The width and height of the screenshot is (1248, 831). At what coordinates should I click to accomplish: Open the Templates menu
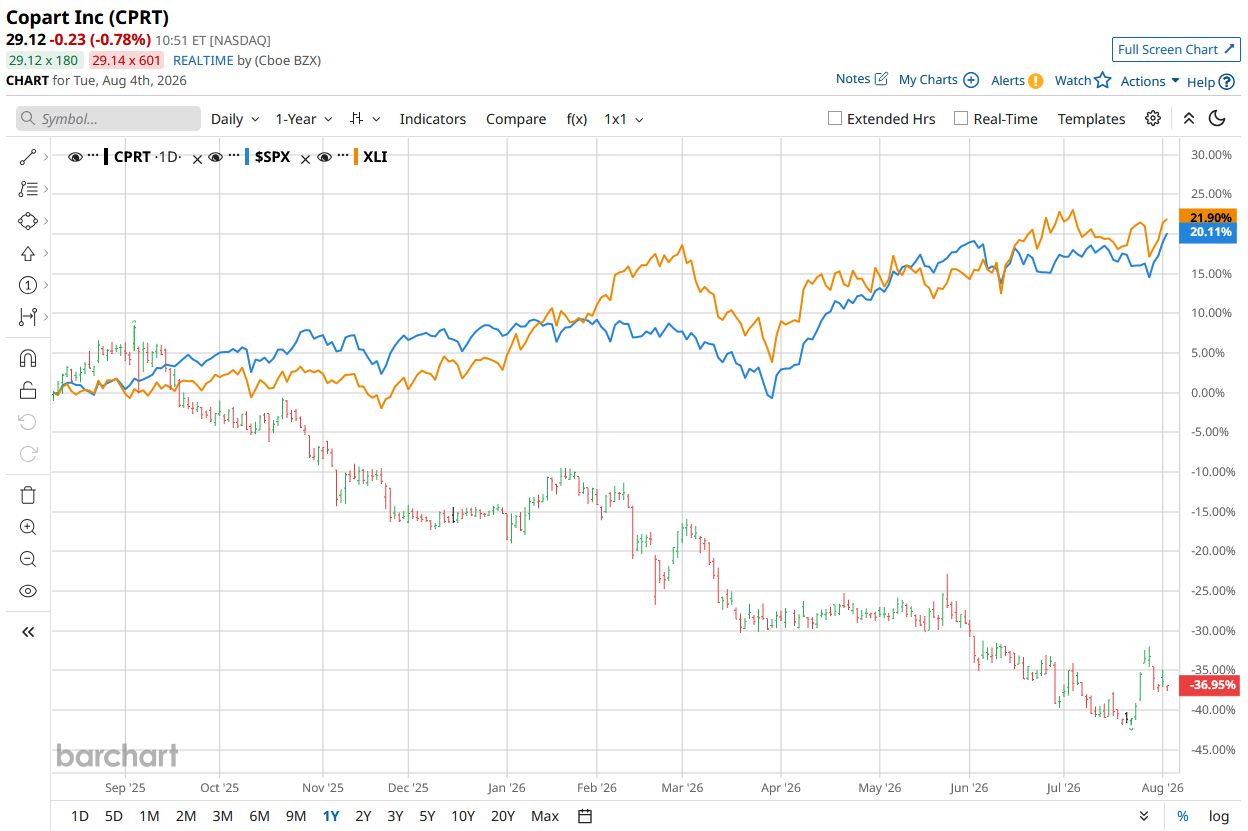pos(1091,119)
